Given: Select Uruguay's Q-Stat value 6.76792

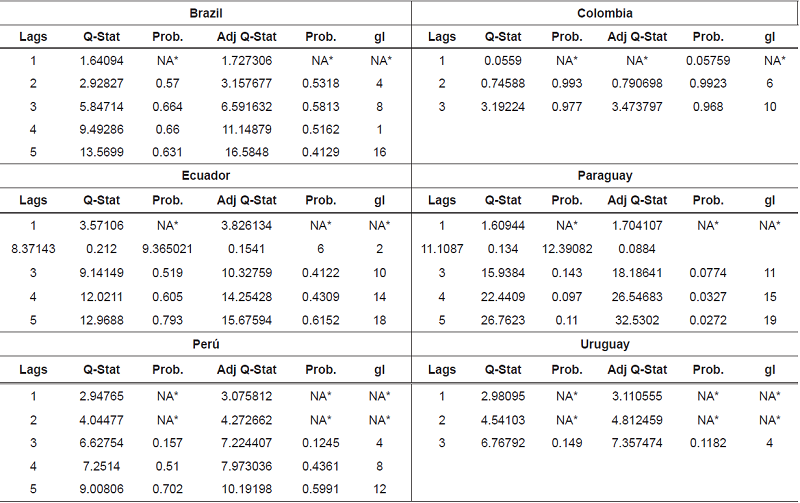Looking at the screenshot, I should (x=501, y=443).
